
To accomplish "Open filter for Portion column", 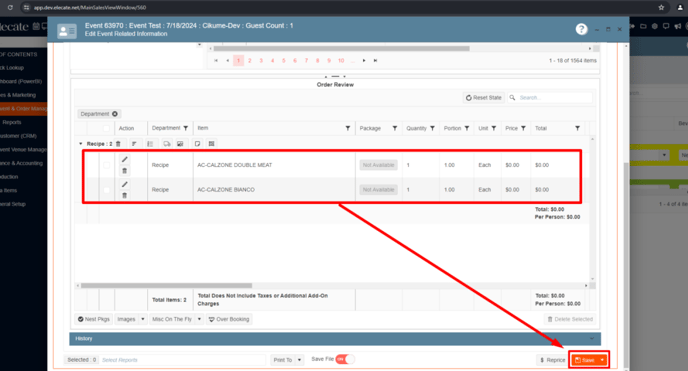I will tap(467, 128).
